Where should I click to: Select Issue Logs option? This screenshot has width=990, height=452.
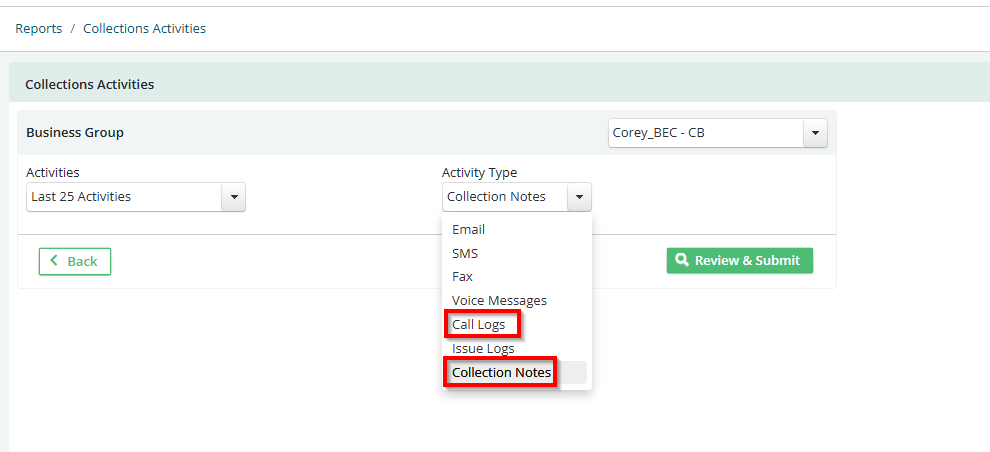(483, 348)
